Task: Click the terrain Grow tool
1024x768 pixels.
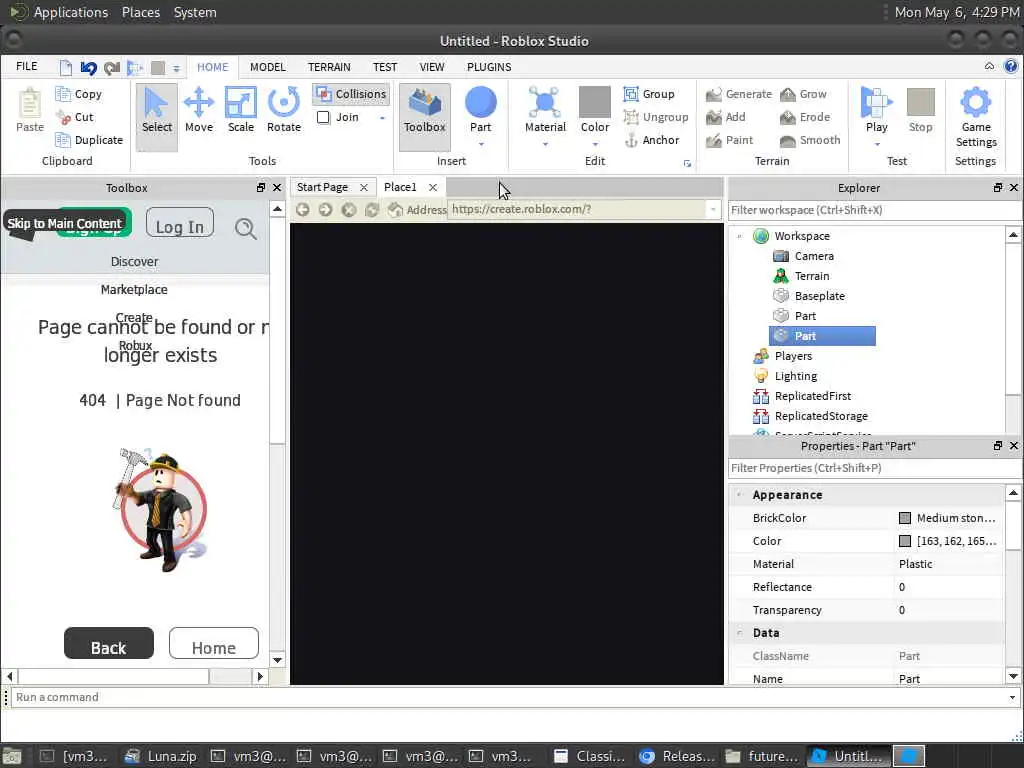Action: [803, 94]
